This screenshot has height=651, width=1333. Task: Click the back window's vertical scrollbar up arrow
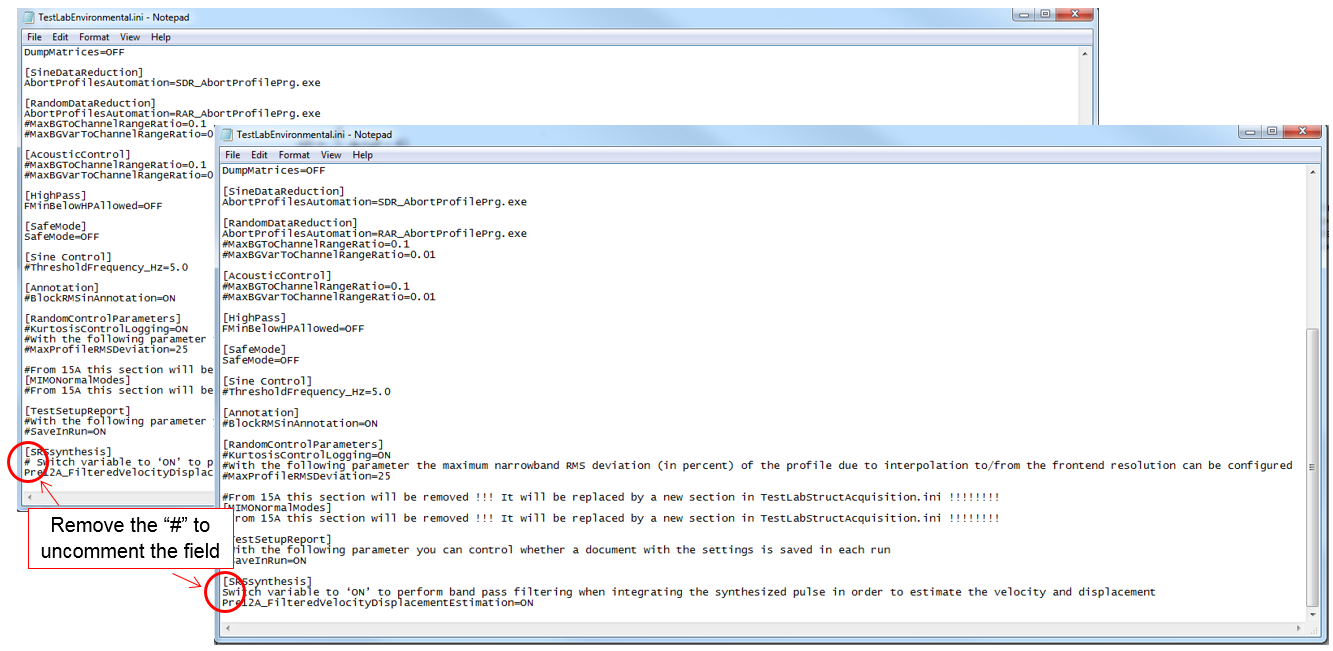(1084, 55)
